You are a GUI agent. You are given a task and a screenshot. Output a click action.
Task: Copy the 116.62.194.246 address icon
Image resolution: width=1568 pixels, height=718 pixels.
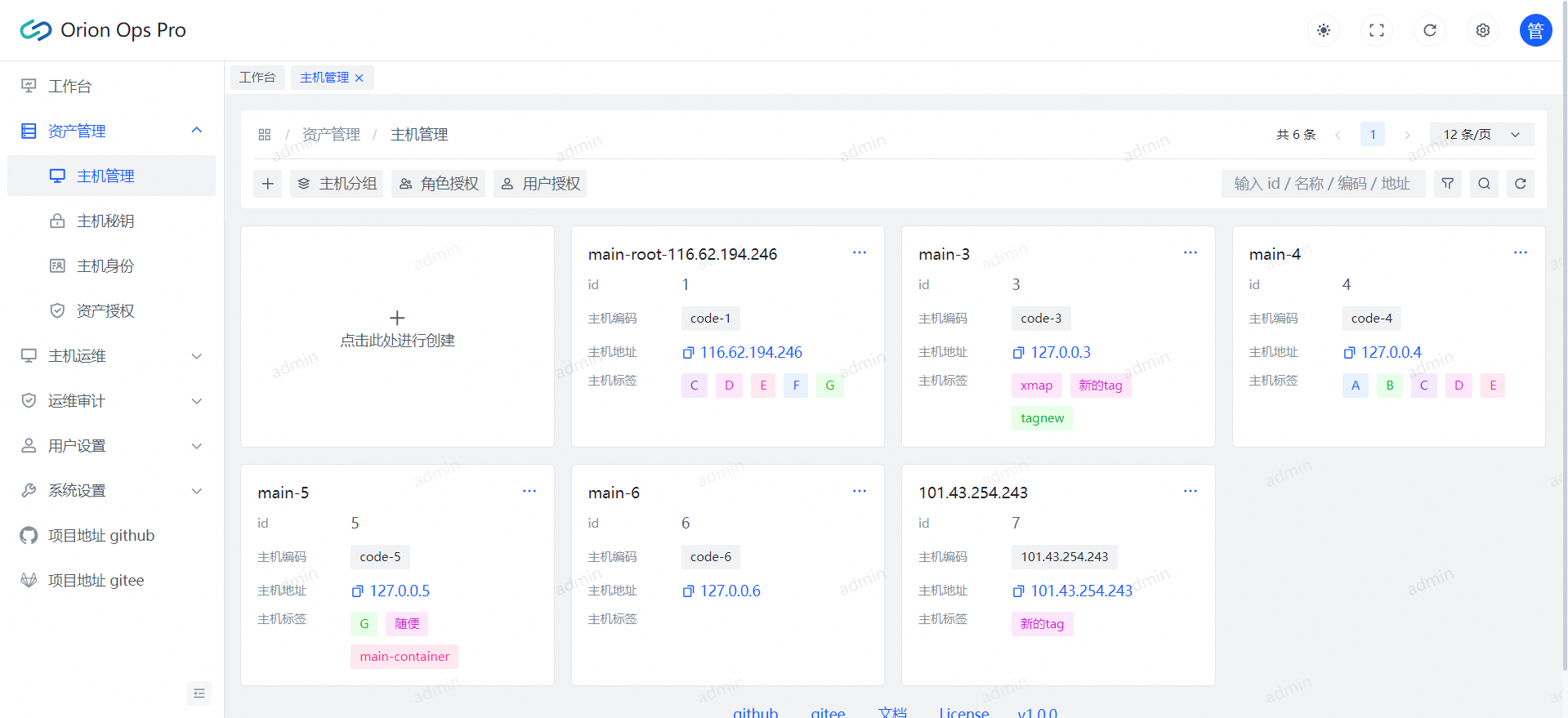pyautogui.click(x=688, y=353)
